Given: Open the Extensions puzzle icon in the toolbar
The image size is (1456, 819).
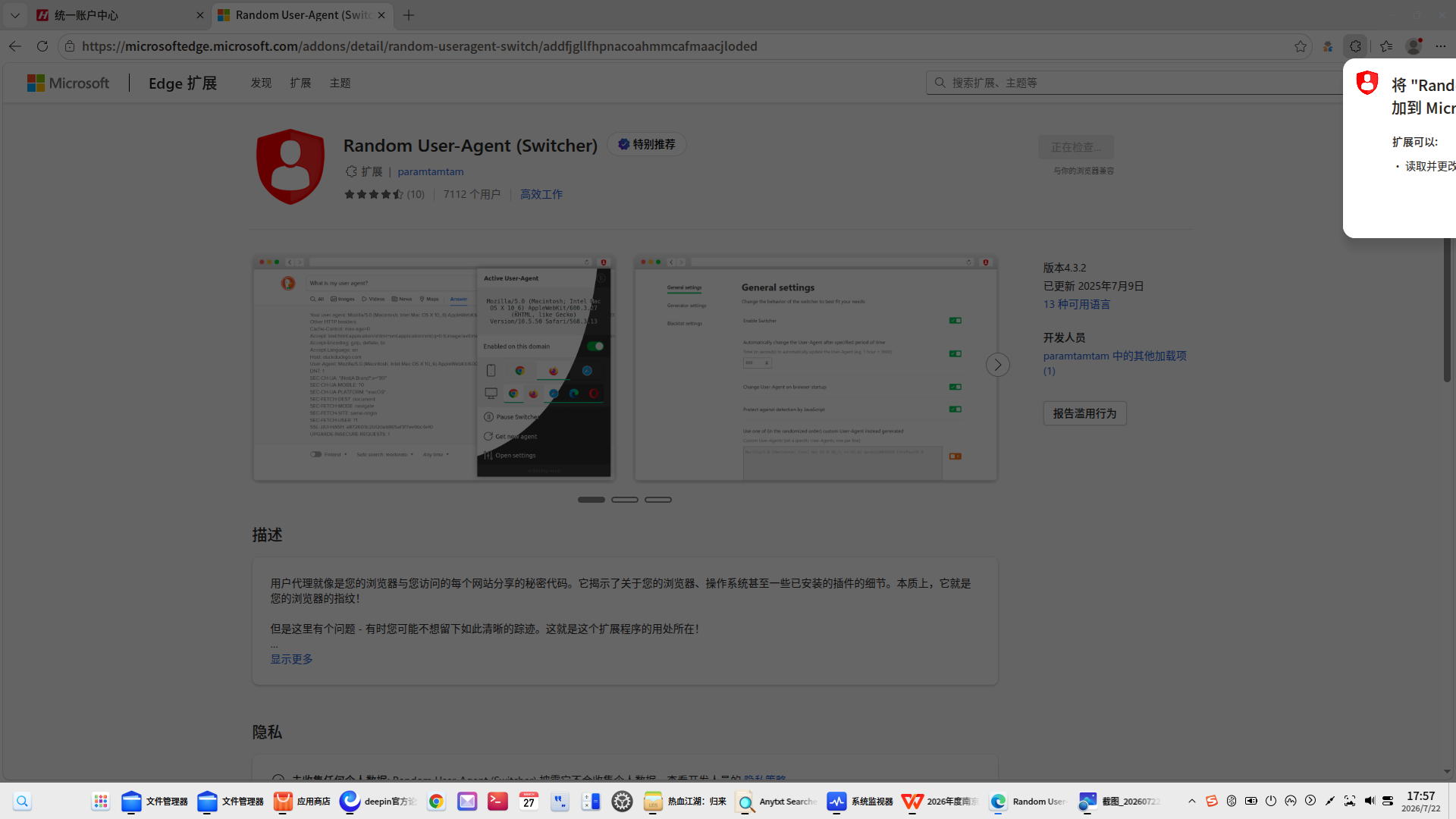Looking at the screenshot, I should click(x=1355, y=46).
